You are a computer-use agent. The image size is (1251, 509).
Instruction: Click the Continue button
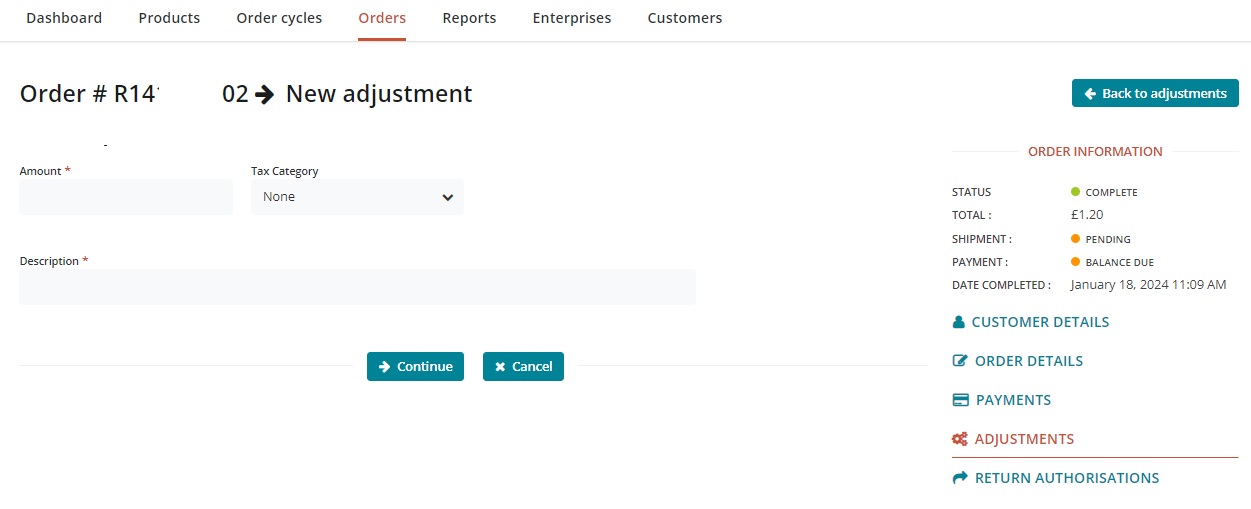415,366
